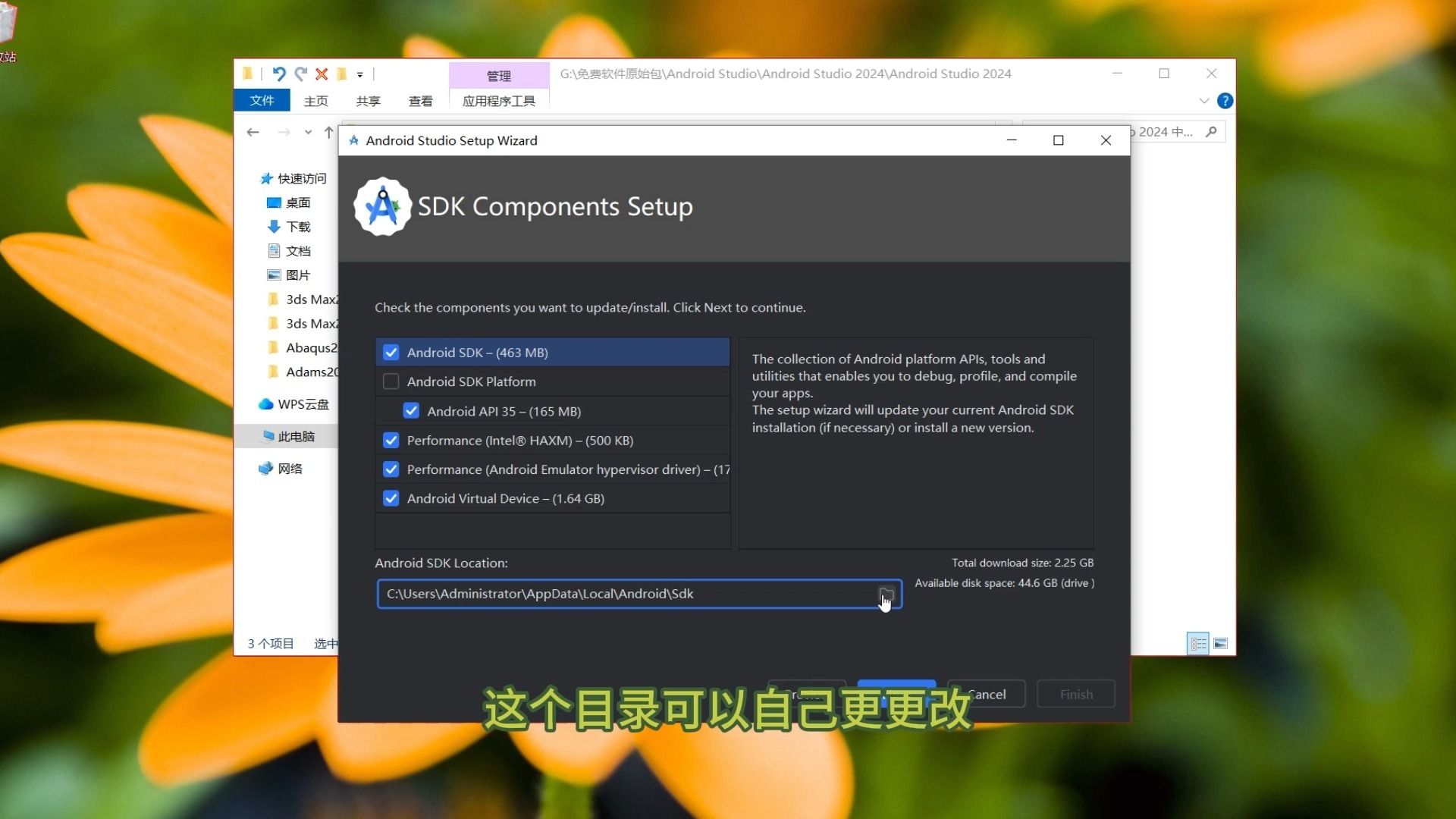This screenshot has width=1456, height=819.
Task: Select 桌面 in Explorer navigation pane
Action: 289,202
